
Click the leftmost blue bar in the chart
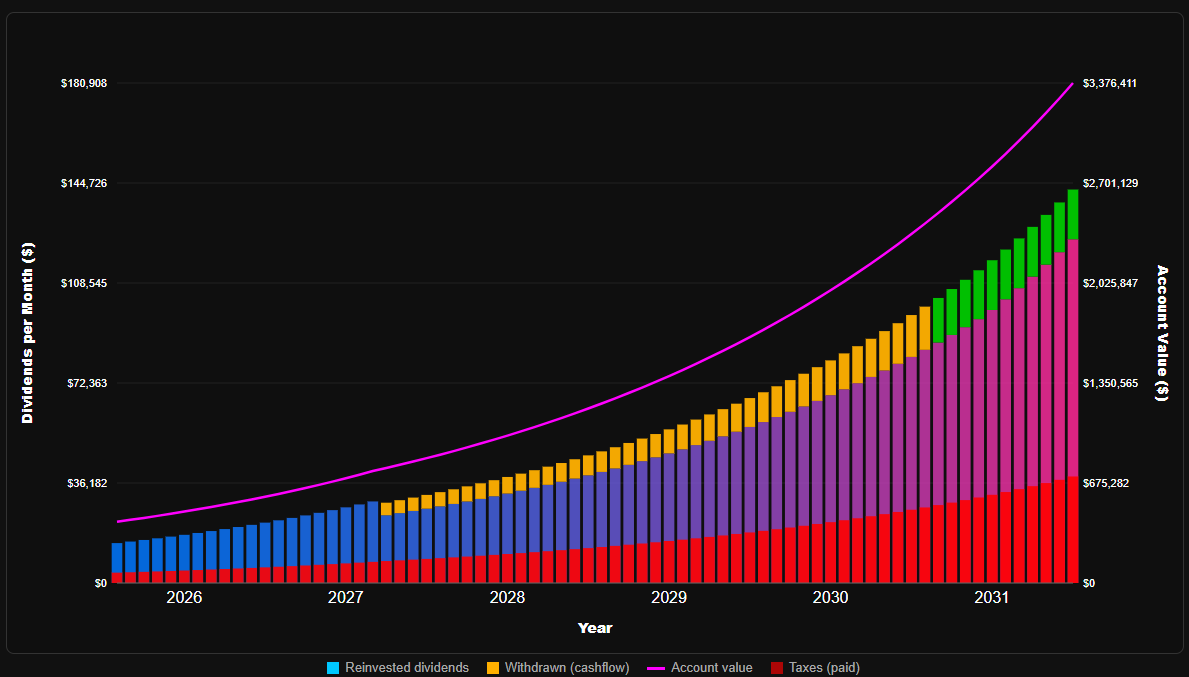point(117,558)
